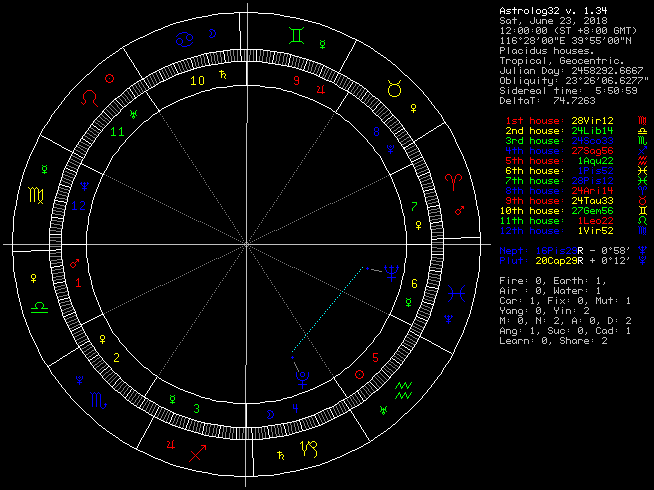The height and width of the screenshot is (490, 654).
Task: Click the 'Julian Day: 2458292.6667' line
Action: [x=571, y=71]
